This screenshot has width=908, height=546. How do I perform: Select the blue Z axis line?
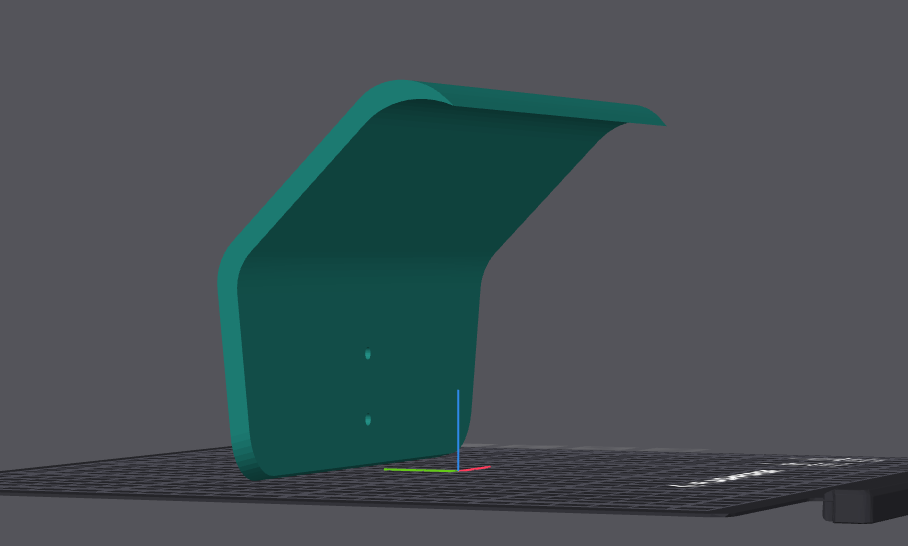click(x=458, y=430)
